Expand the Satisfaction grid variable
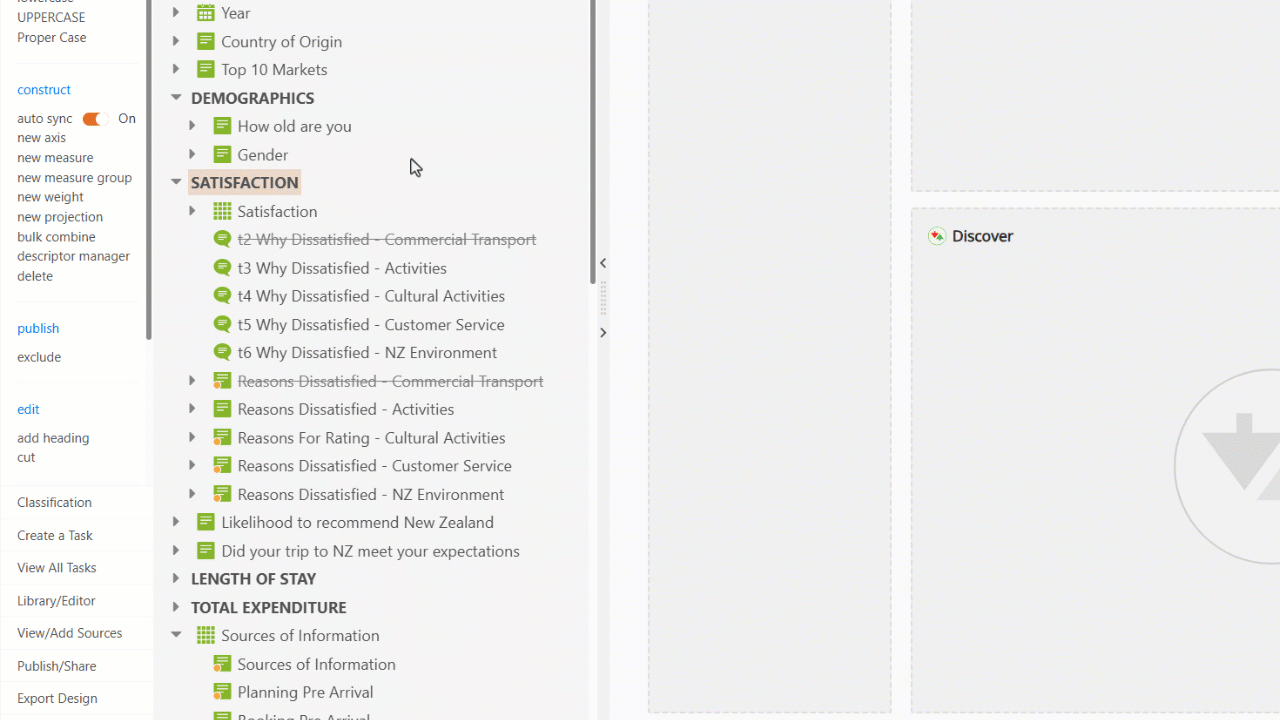This screenshot has height=720, width=1280. pyautogui.click(x=192, y=211)
